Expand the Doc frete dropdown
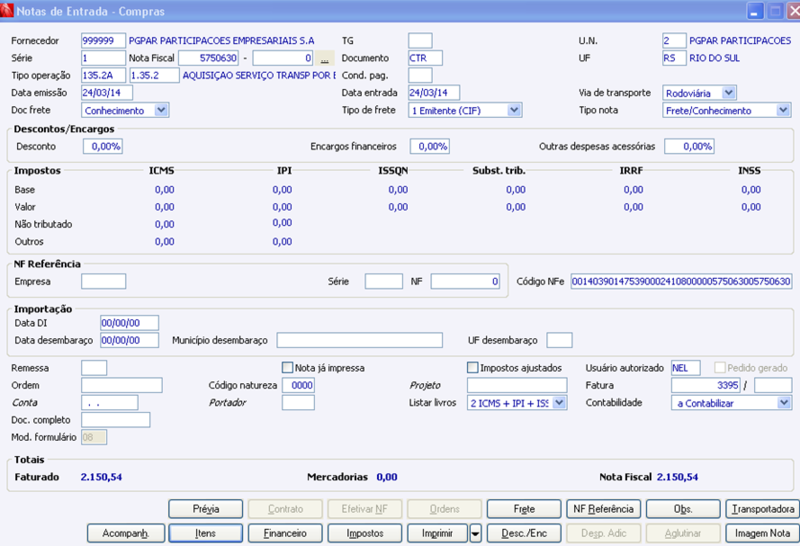Image resolution: width=800 pixels, height=546 pixels. pyautogui.click(x=162, y=110)
